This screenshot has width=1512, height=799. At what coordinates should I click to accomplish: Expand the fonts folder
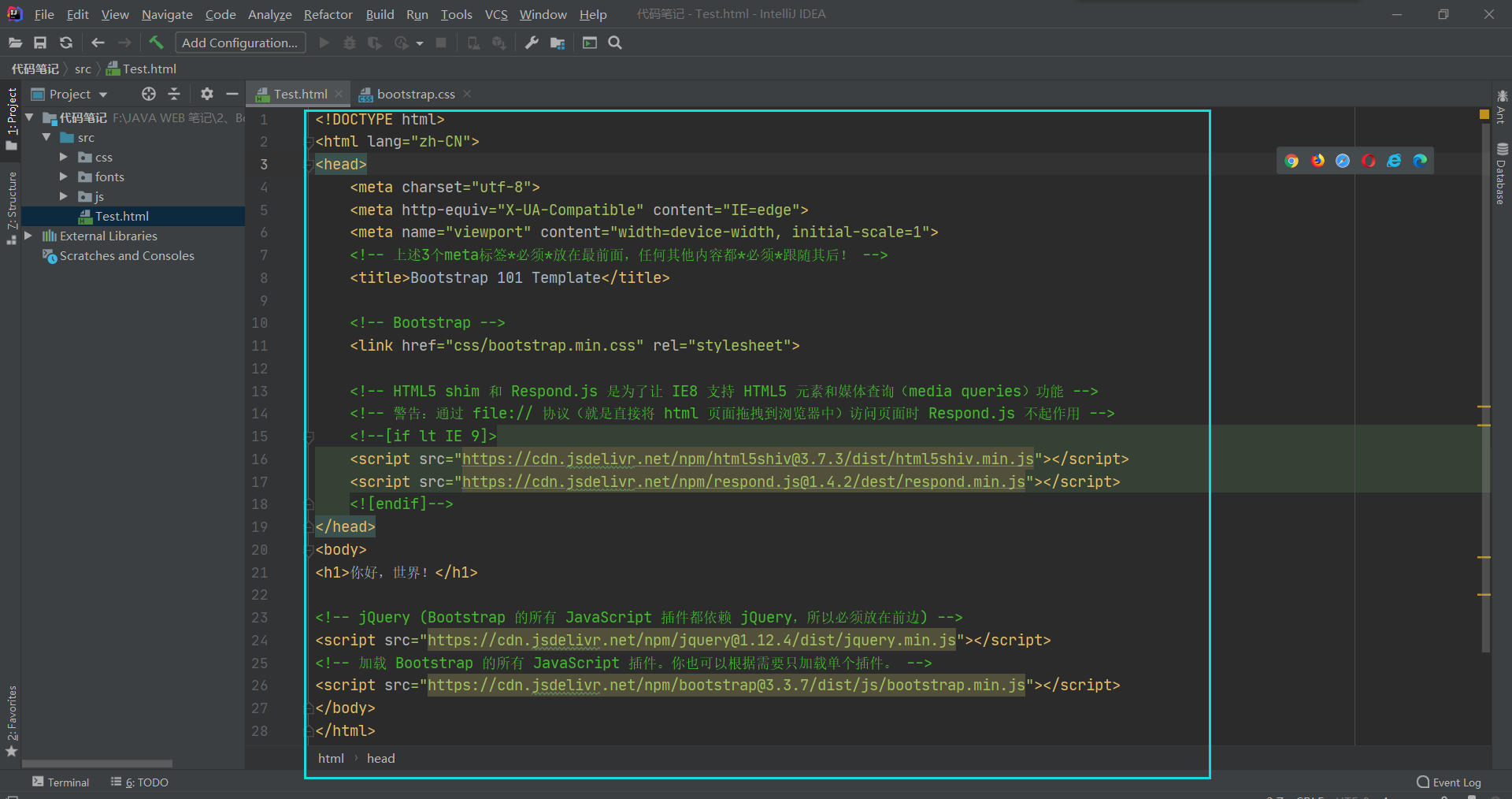tap(64, 177)
